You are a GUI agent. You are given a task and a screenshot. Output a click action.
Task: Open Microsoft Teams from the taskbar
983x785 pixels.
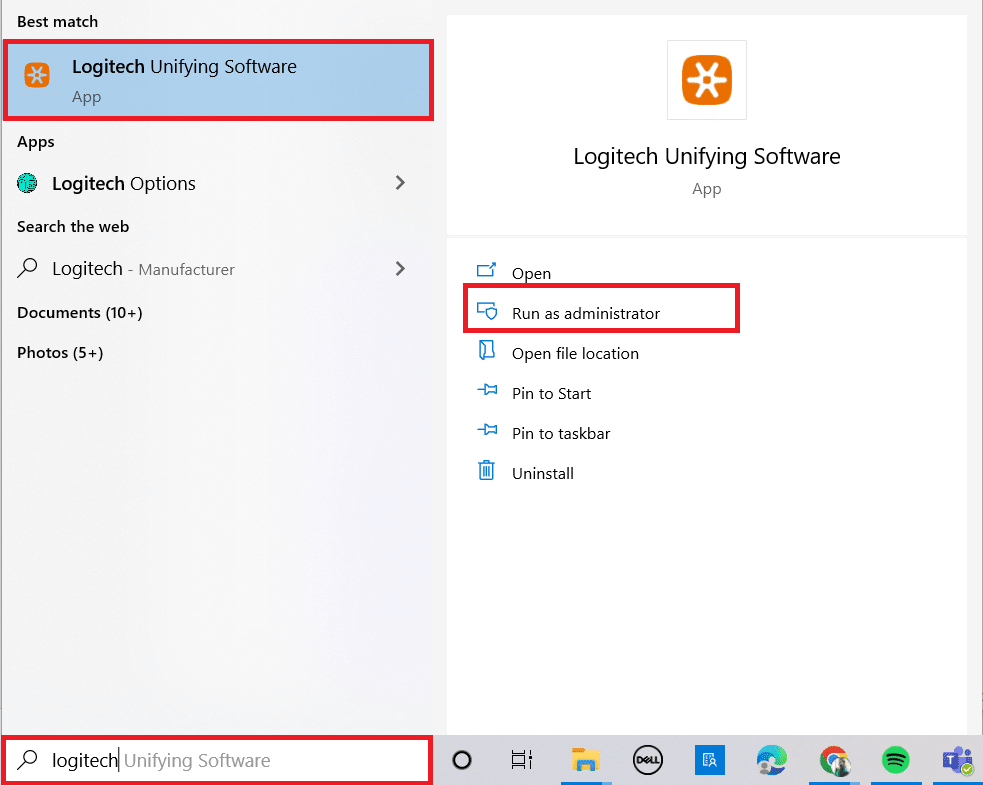tap(957, 761)
